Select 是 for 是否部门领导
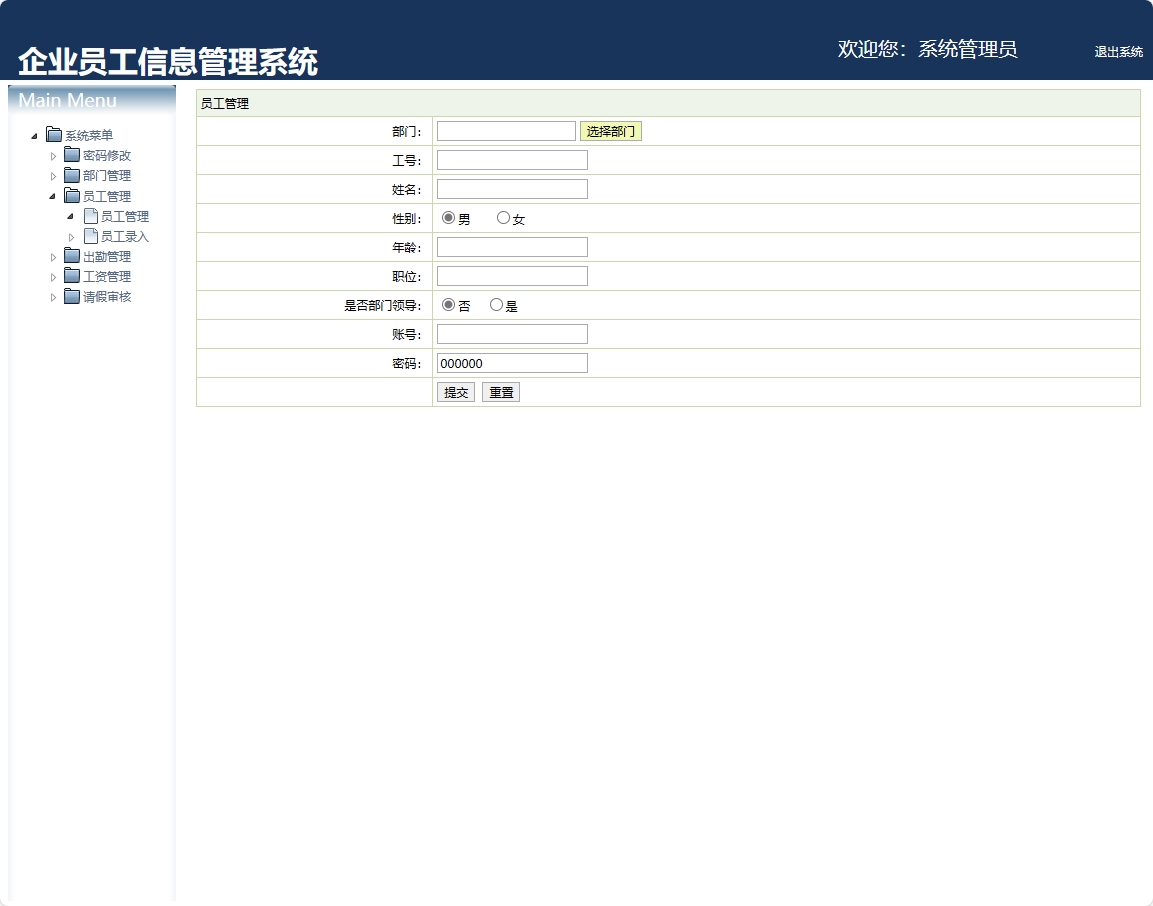This screenshot has width=1153, height=906. [496, 305]
